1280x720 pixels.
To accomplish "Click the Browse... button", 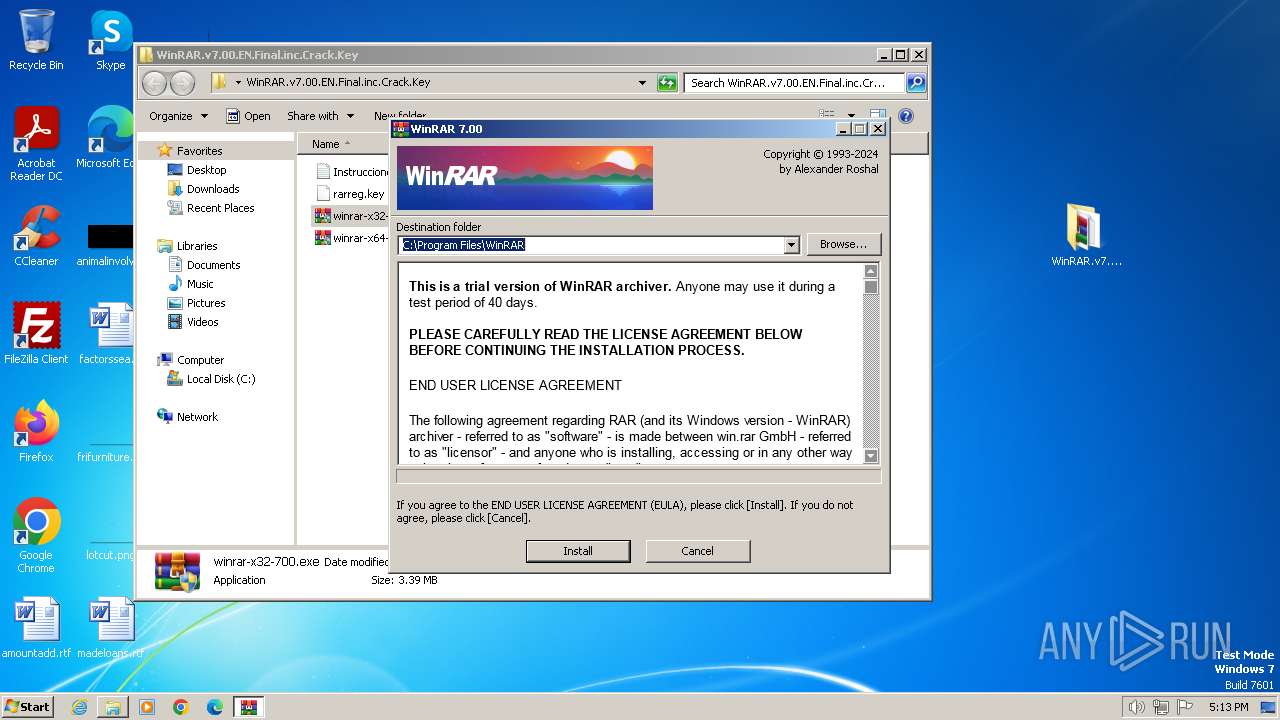I will [x=843, y=244].
